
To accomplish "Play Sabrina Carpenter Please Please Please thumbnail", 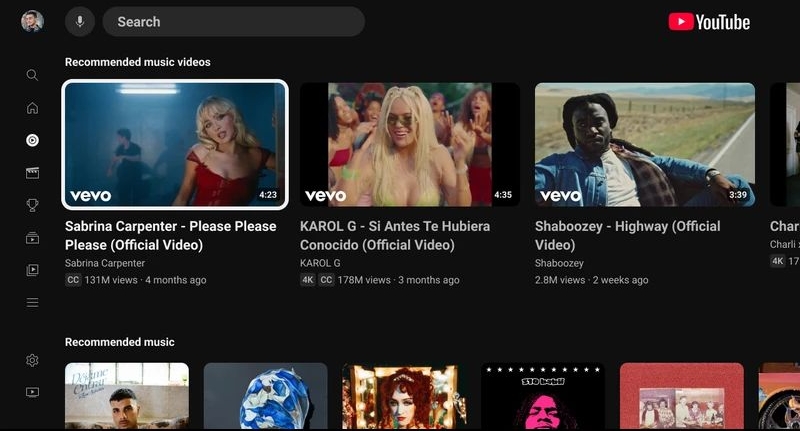I will point(175,144).
